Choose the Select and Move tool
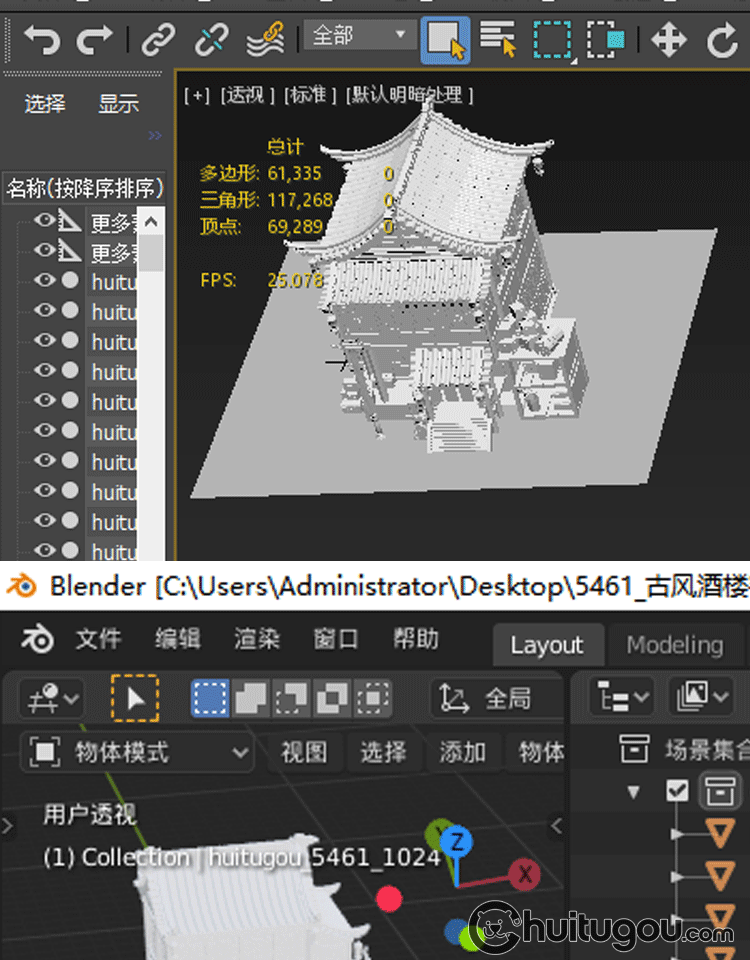The image size is (750, 960). point(668,40)
